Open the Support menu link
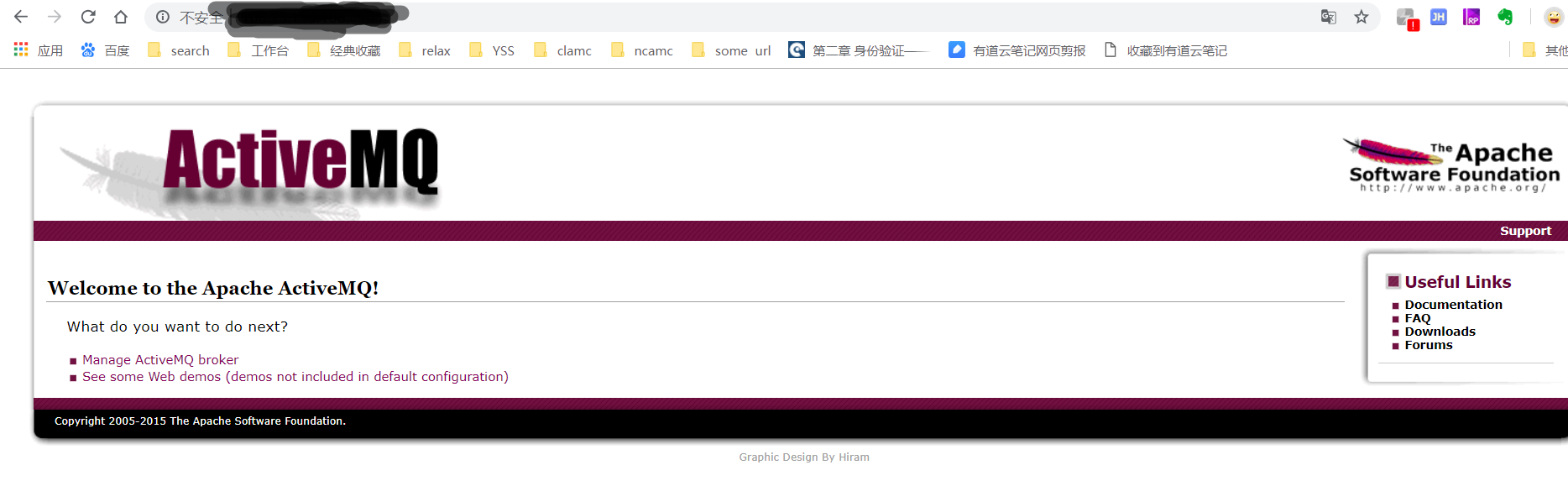This screenshot has height=486, width=1568. [x=1525, y=231]
